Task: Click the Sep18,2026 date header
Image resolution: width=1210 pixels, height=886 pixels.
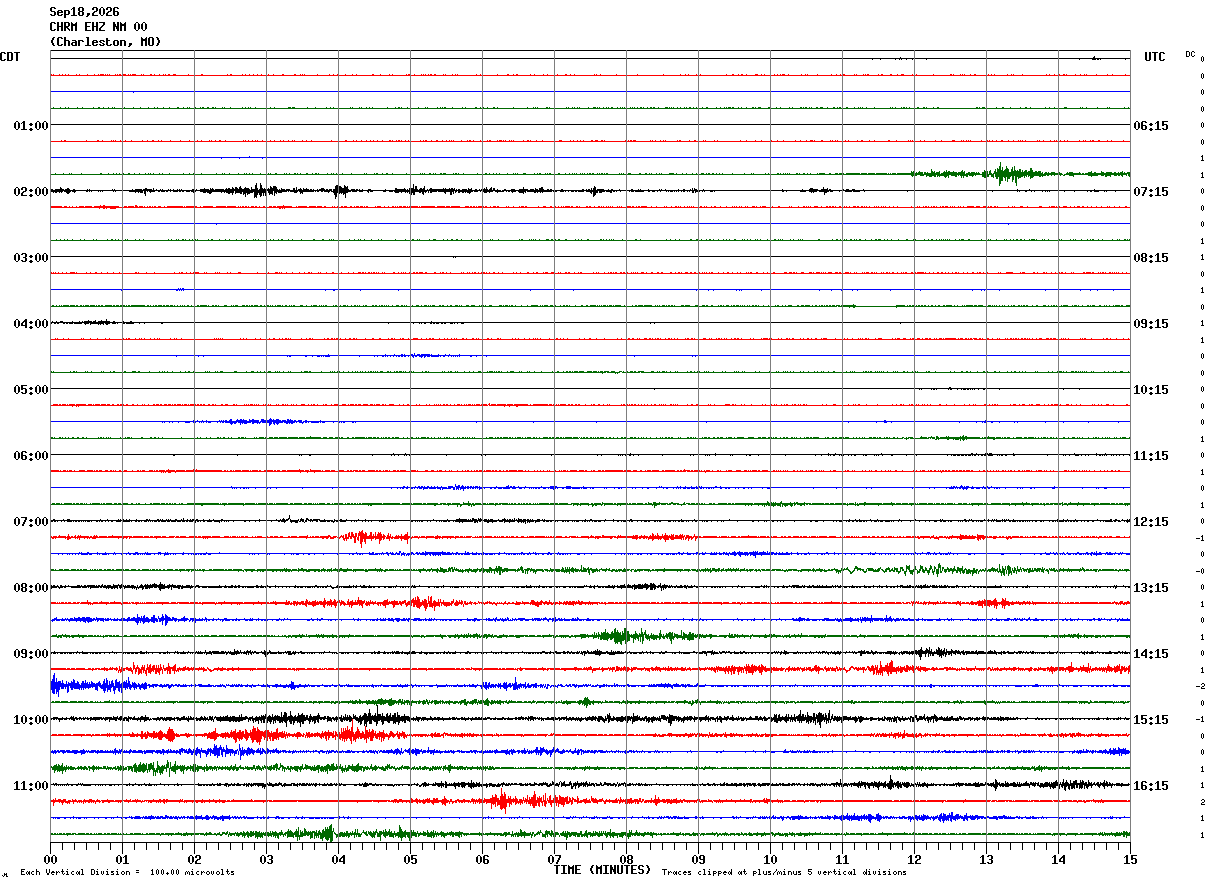Action: (84, 12)
